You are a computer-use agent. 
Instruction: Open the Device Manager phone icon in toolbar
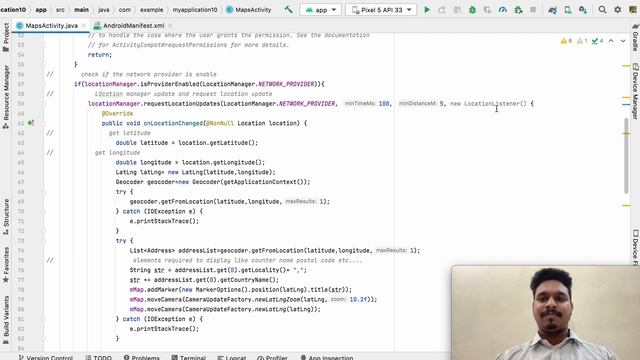(568, 9)
